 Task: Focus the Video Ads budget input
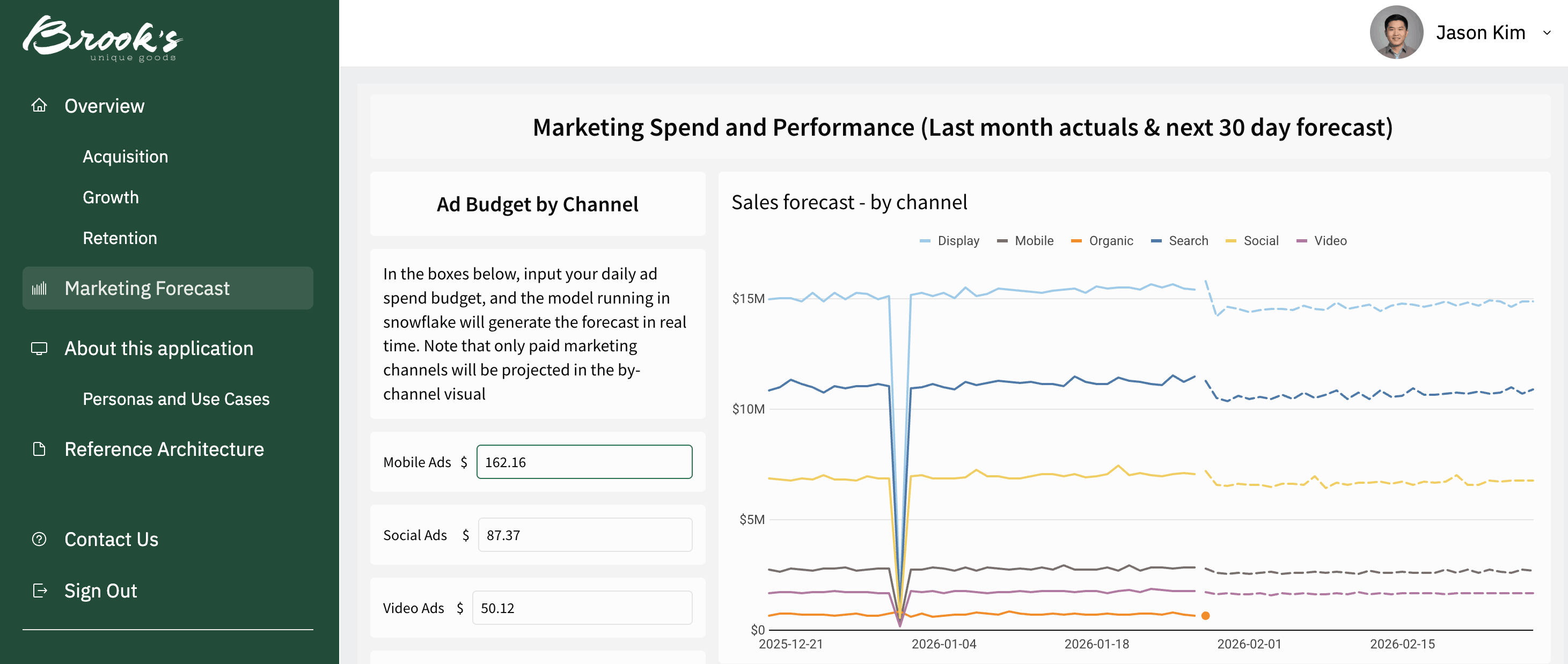pyautogui.click(x=582, y=607)
